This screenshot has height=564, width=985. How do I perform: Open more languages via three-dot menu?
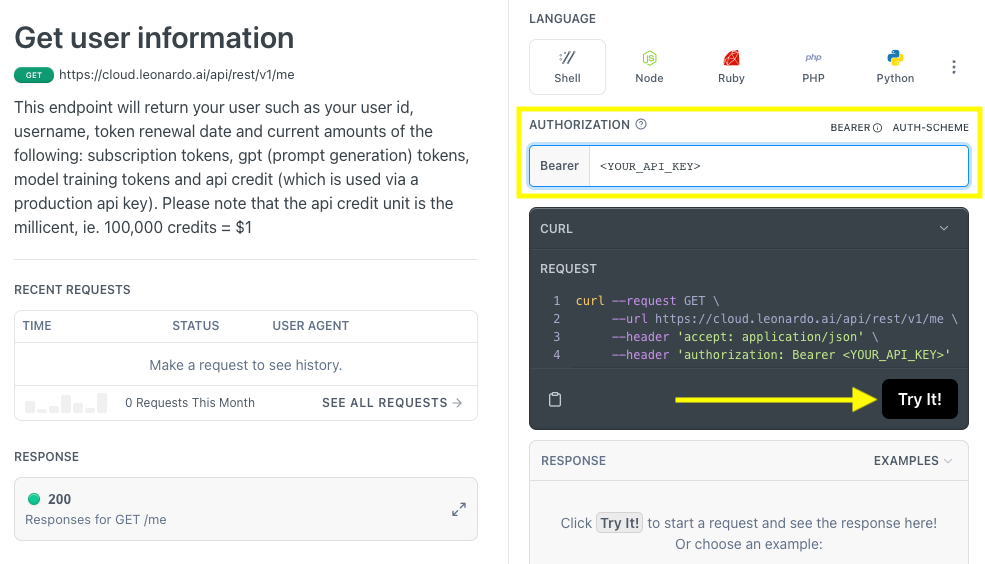954,67
